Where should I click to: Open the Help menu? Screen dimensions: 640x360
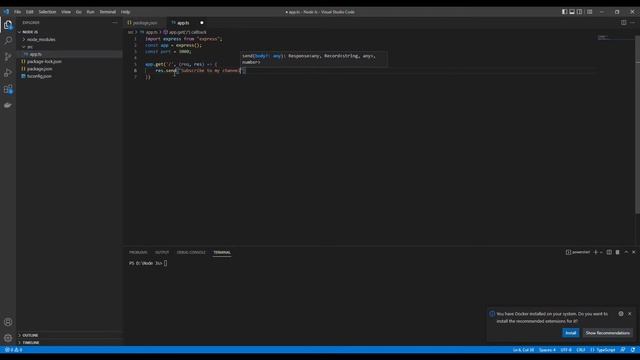pos(125,12)
